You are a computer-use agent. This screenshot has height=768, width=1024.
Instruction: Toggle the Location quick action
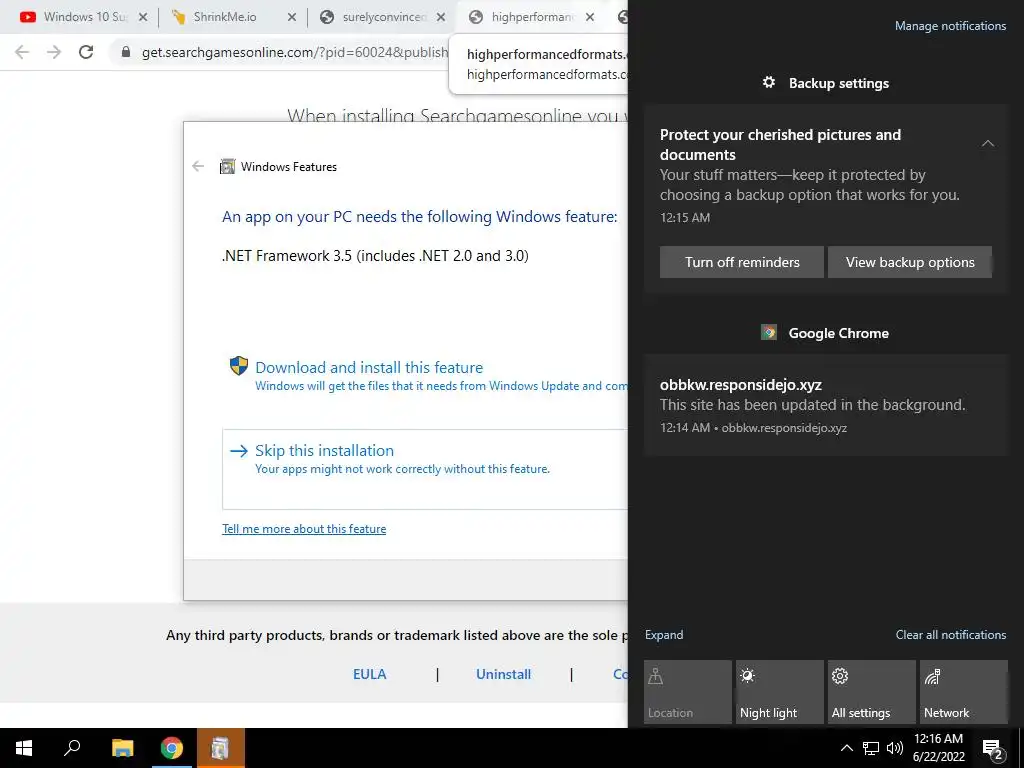pos(688,692)
